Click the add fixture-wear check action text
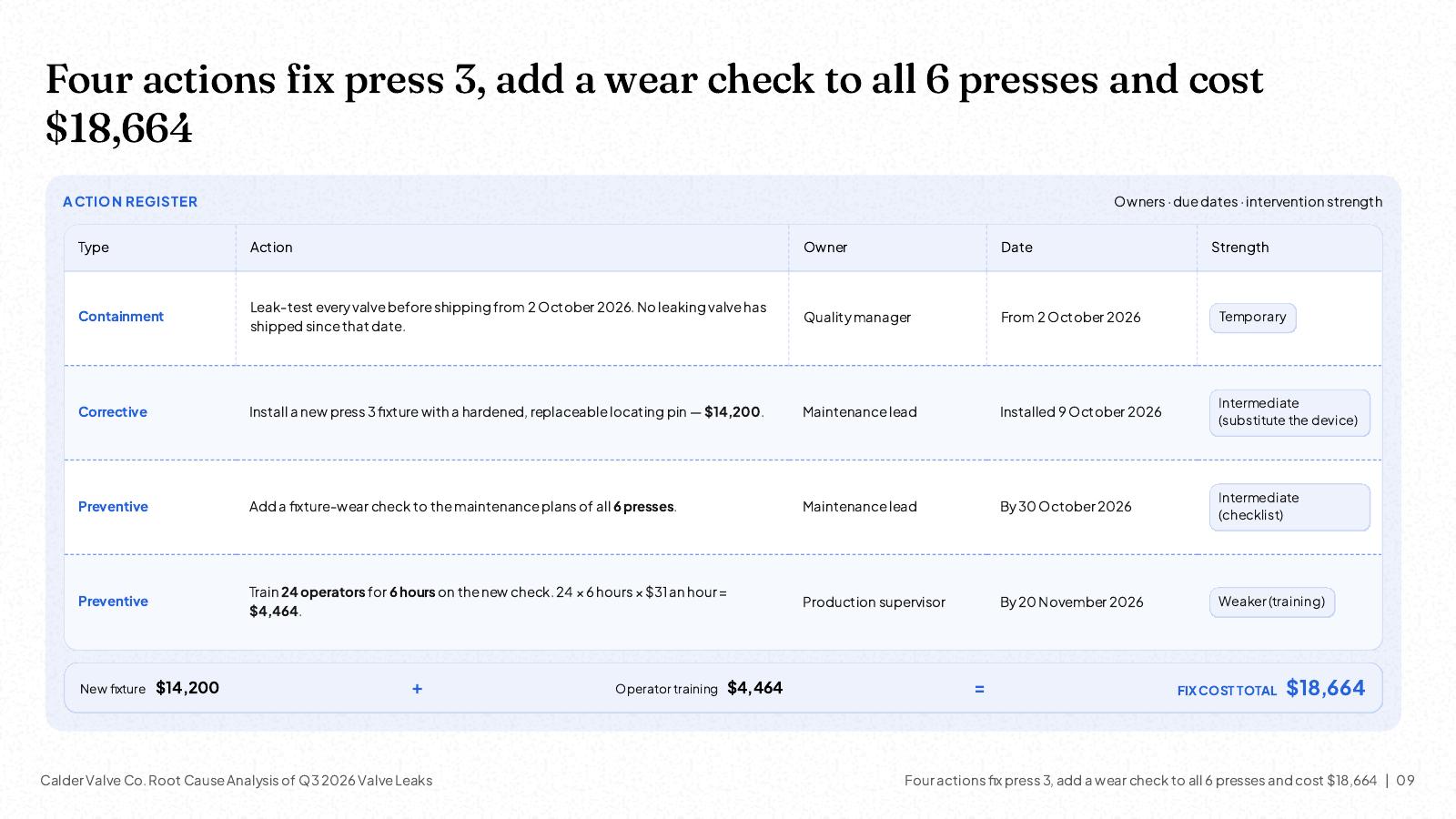 pos(463,507)
